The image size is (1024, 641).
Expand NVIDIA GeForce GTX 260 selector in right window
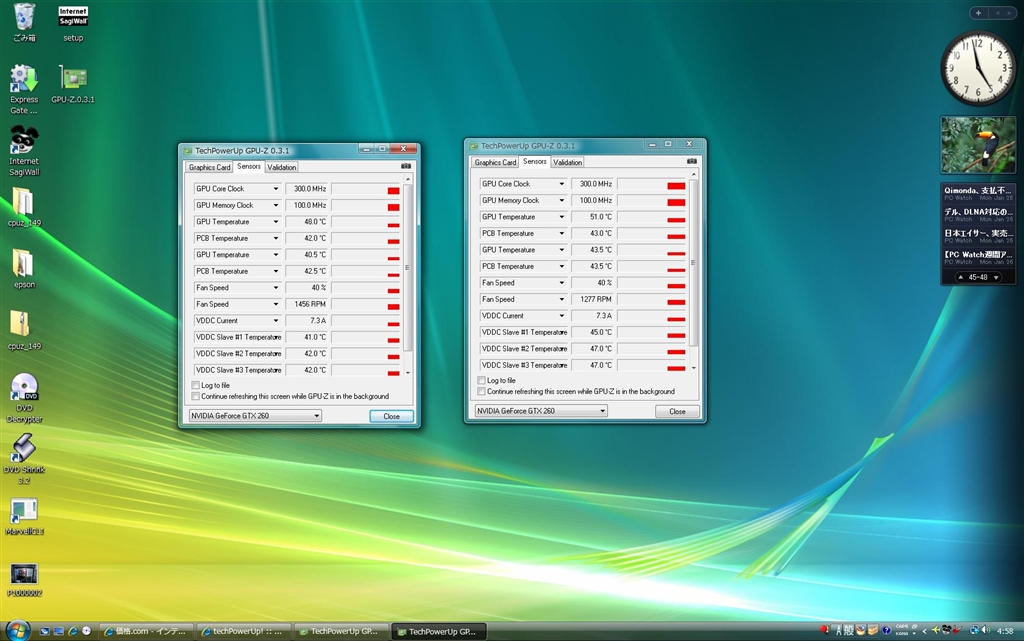tap(602, 411)
